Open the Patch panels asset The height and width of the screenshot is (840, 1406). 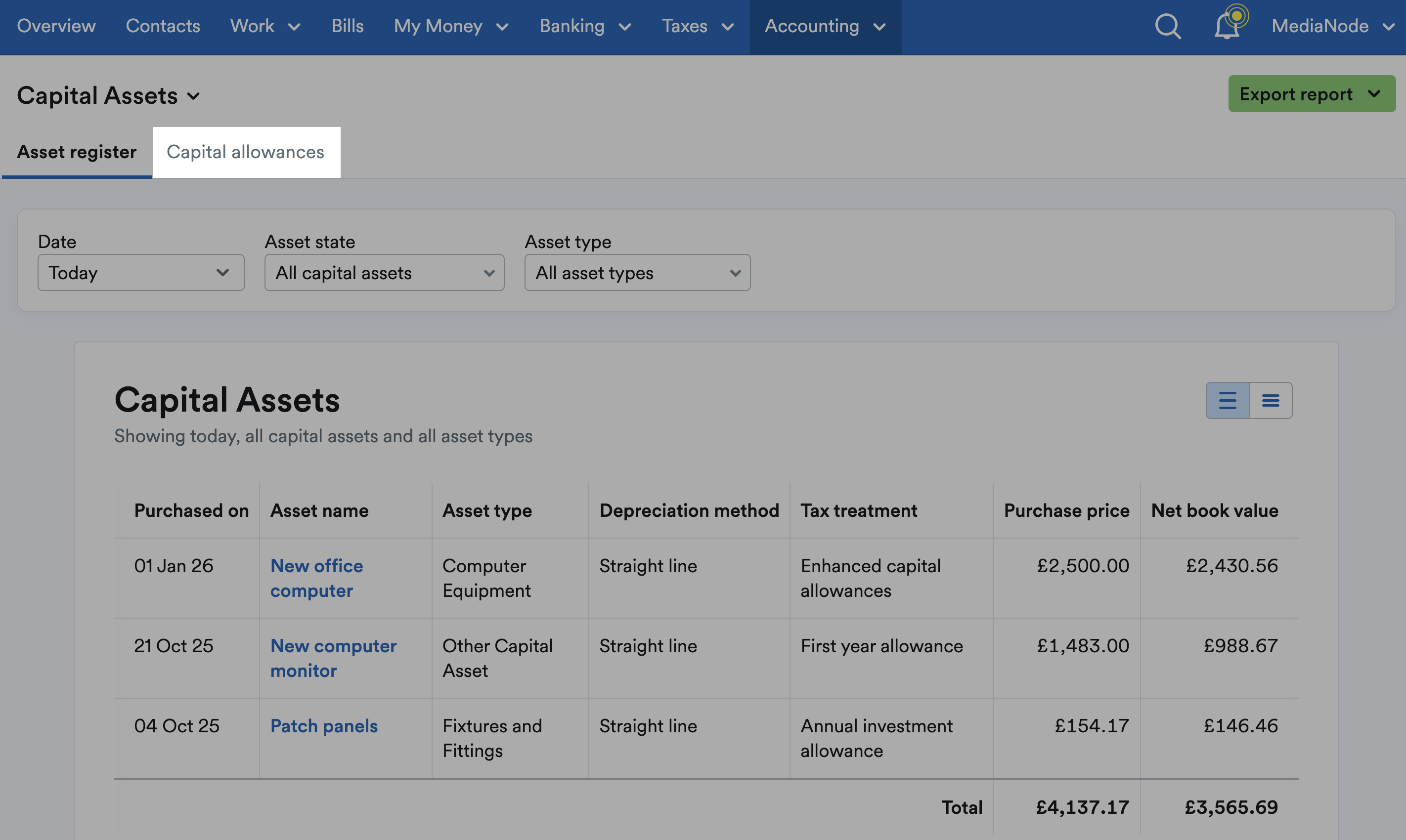pyautogui.click(x=324, y=726)
